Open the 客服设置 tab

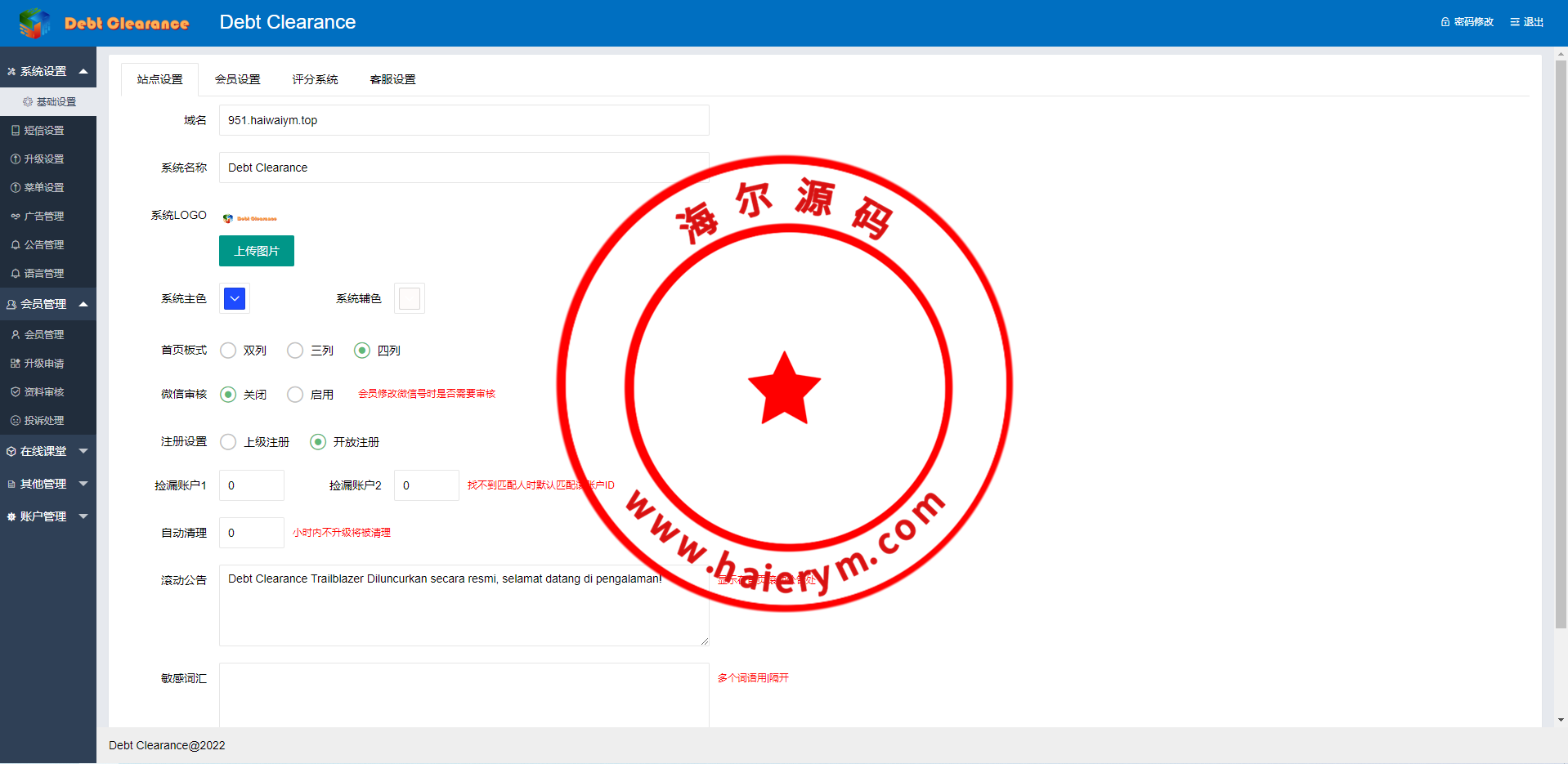(x=392, y=79)
